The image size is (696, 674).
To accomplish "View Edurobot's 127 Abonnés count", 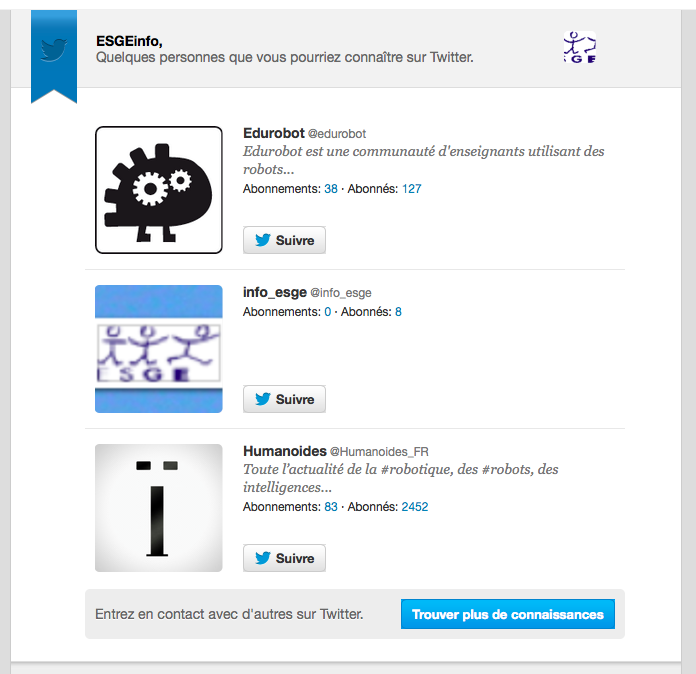I will (411, 189).
